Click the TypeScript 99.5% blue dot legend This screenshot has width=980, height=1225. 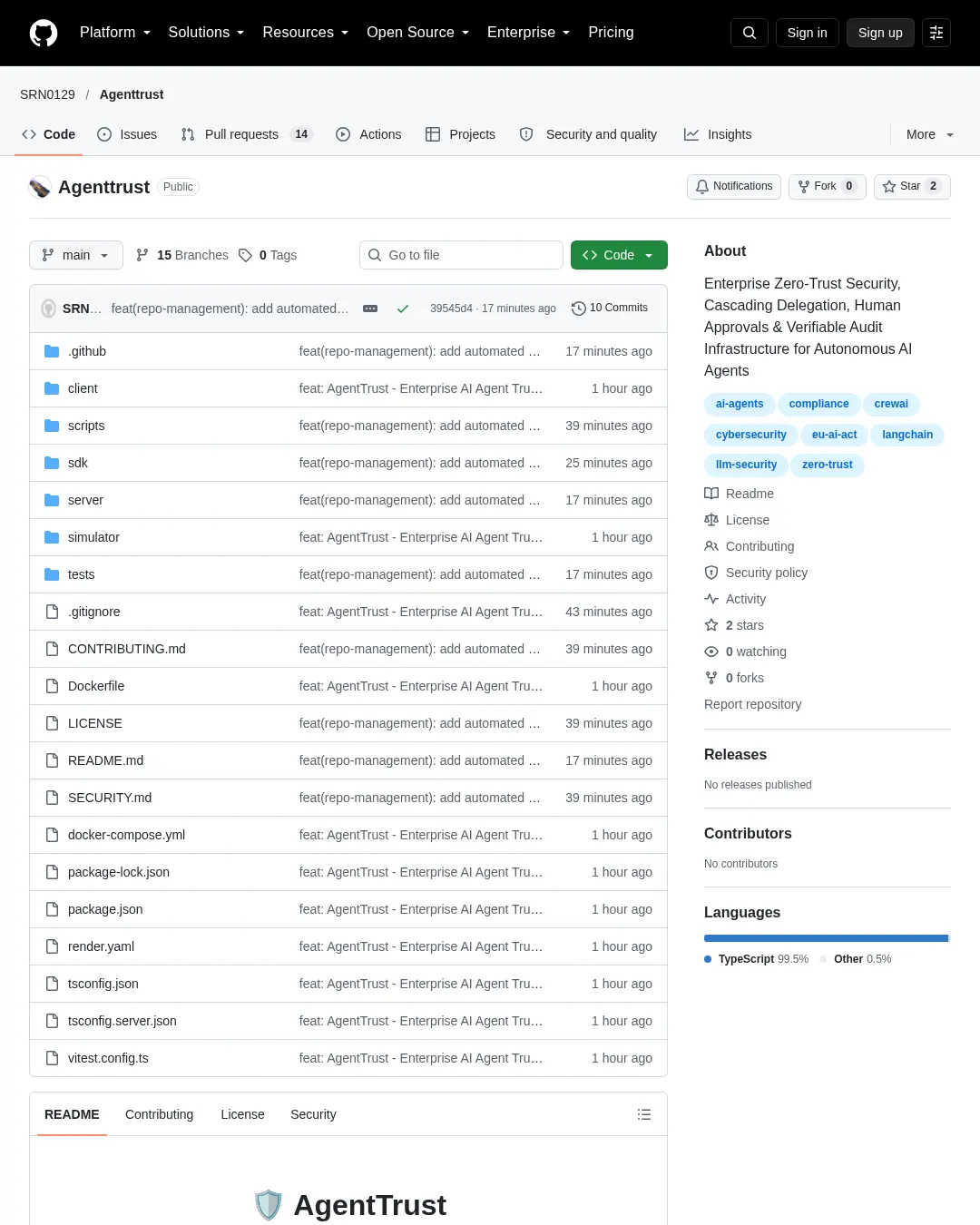708,959
